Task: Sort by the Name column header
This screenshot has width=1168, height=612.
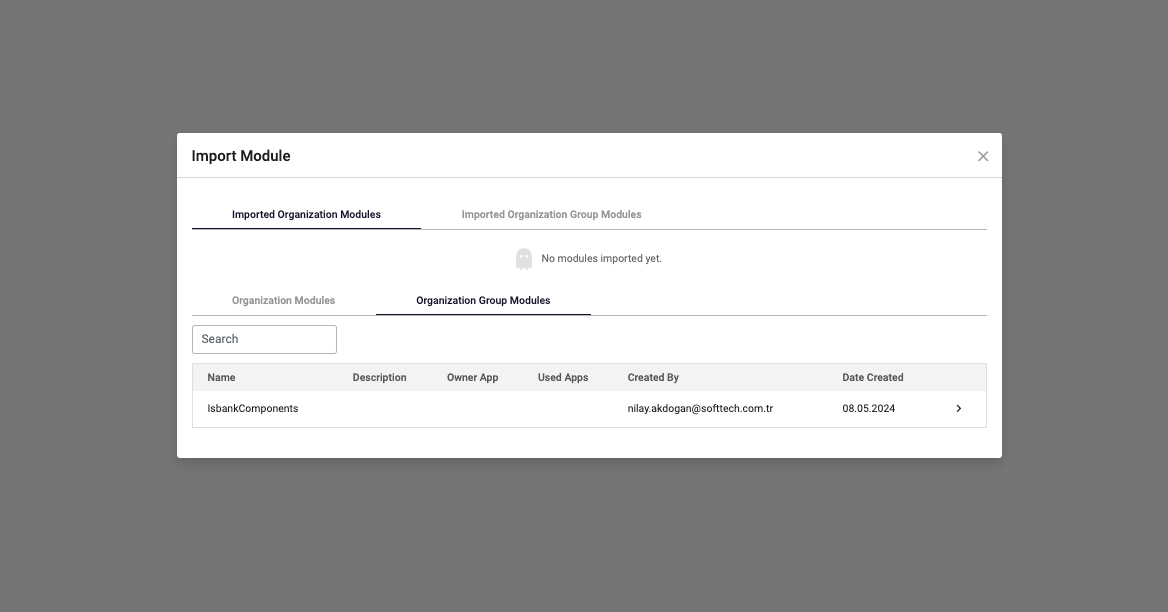Action: (221, 378)
